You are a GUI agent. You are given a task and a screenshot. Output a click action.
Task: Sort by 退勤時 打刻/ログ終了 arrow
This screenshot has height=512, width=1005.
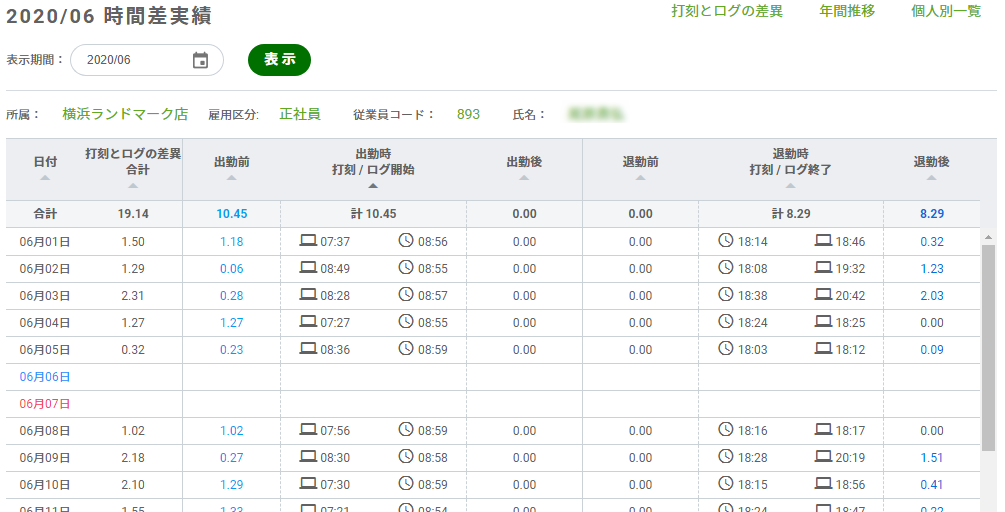790,186
